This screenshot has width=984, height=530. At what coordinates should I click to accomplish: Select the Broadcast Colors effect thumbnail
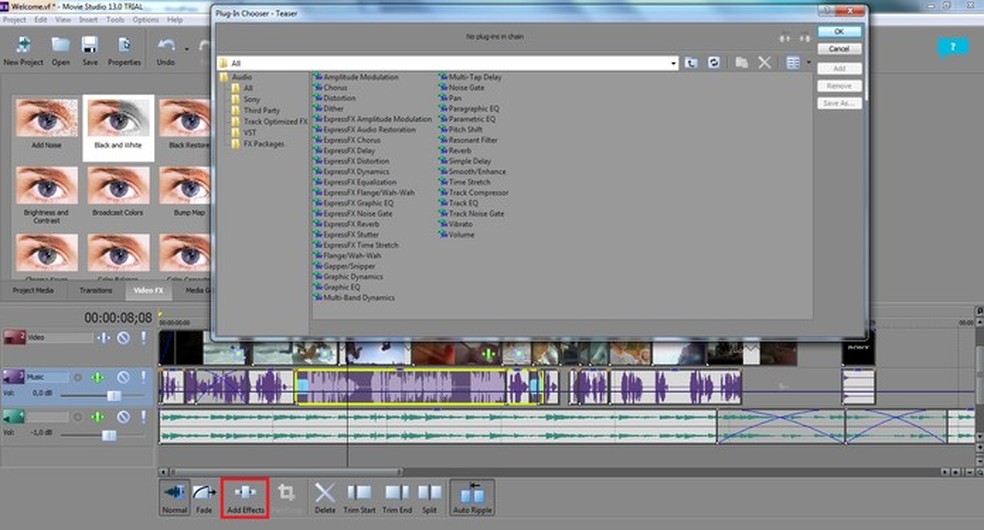118,192
